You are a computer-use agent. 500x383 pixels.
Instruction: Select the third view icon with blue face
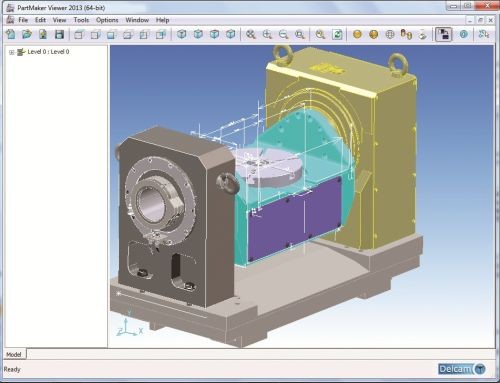click(112, 34)
